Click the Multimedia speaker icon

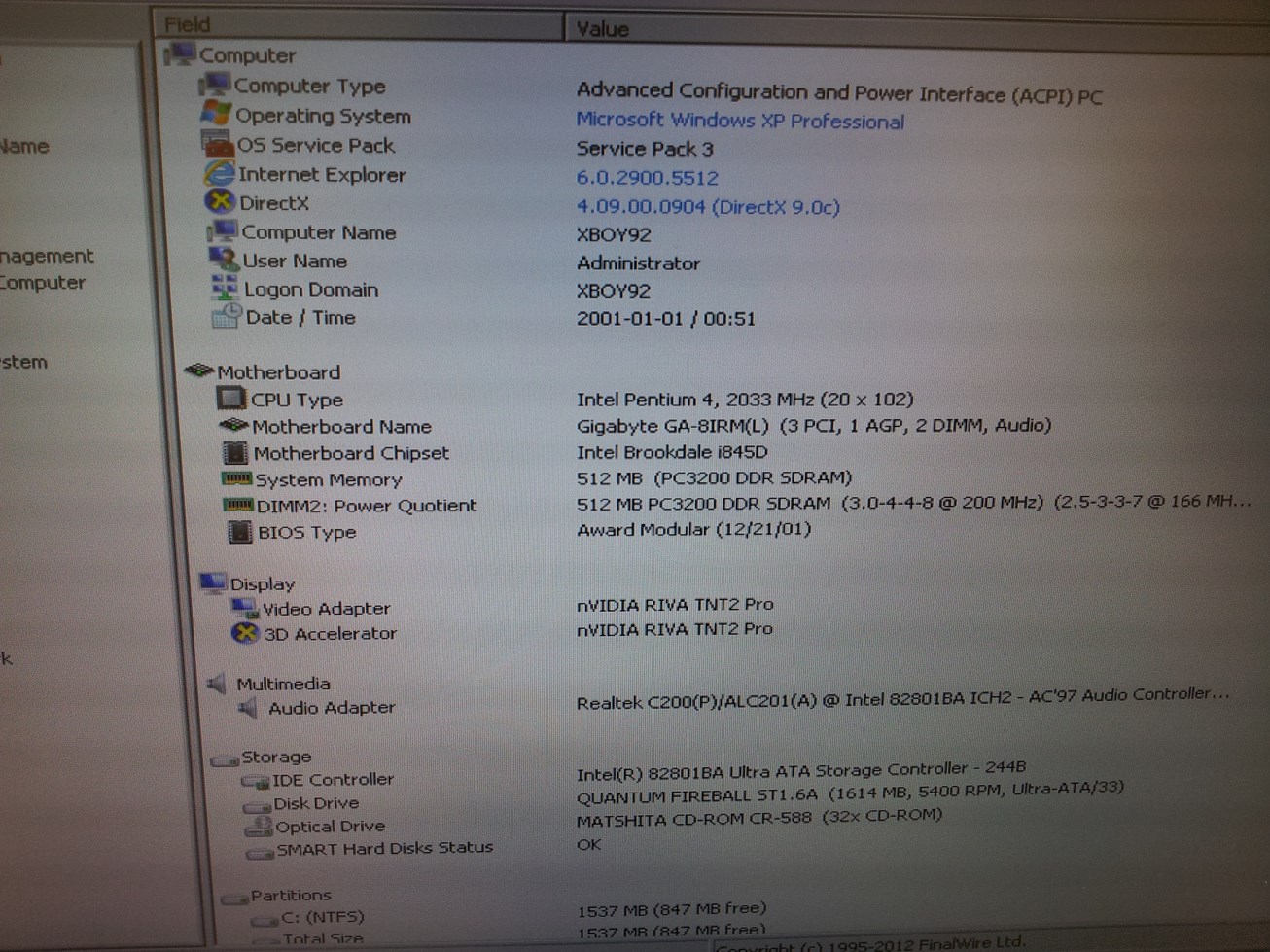coord(217,683)
